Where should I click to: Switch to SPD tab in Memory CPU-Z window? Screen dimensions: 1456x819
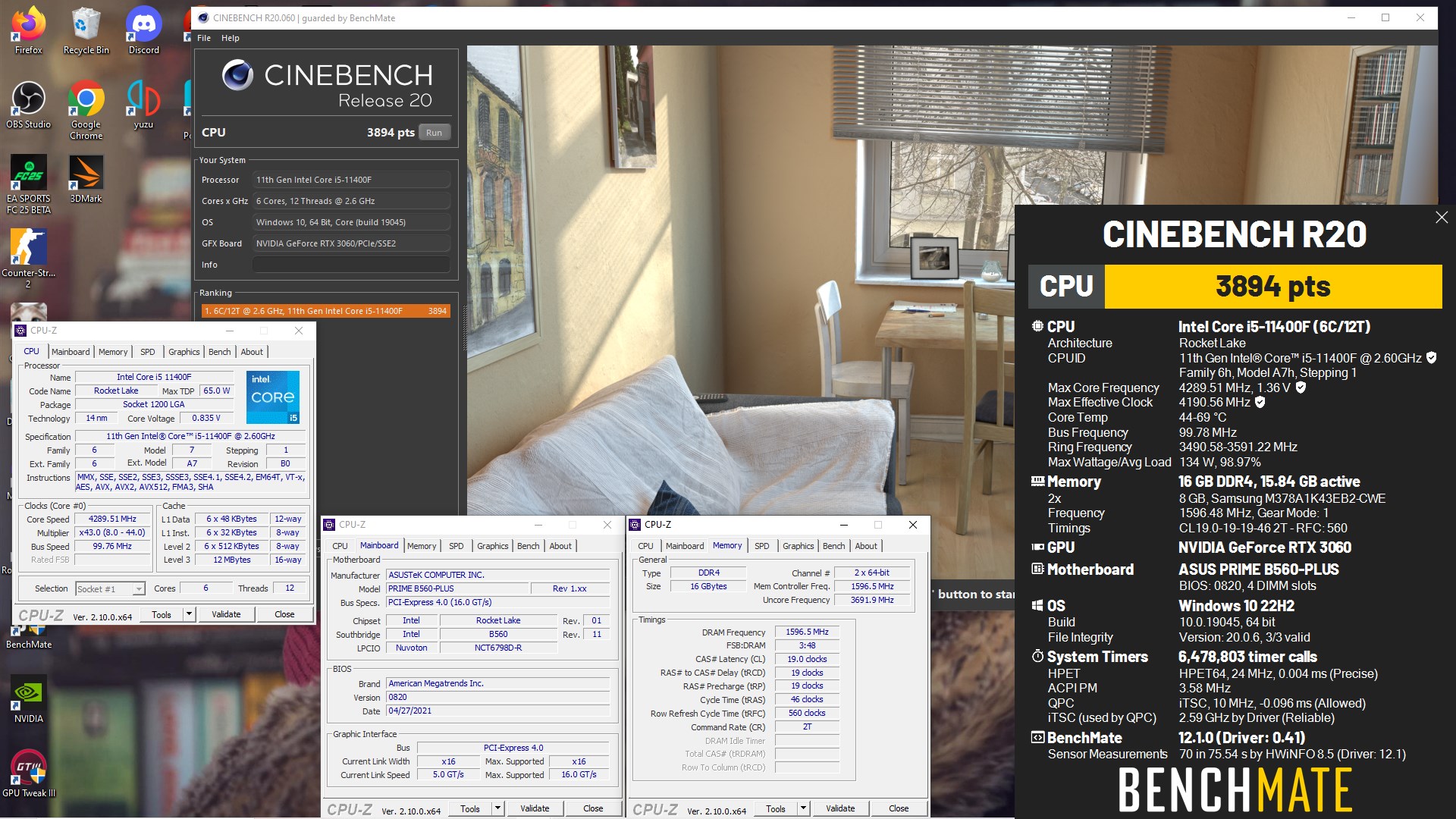coord(762,546)
